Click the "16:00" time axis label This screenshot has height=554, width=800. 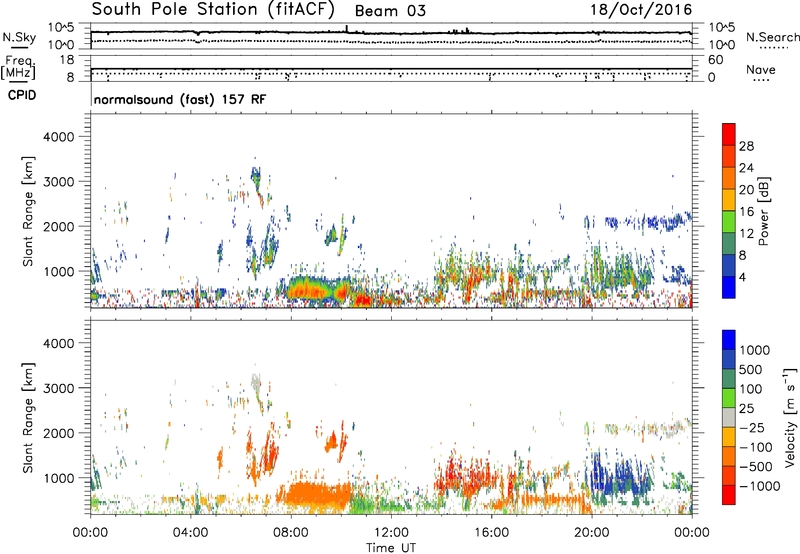coord(491,533)
